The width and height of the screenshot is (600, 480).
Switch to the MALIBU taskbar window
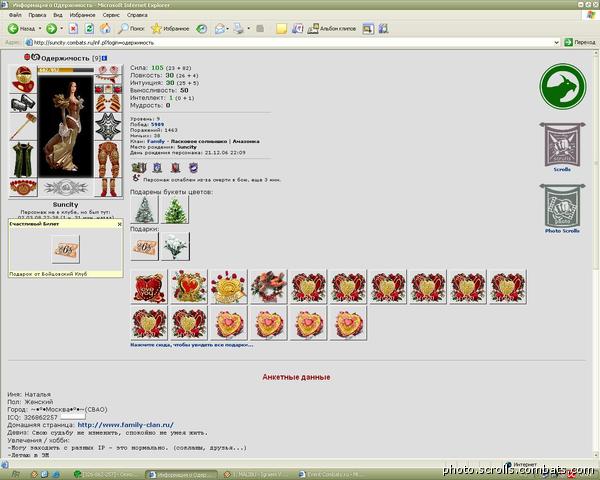258,475
